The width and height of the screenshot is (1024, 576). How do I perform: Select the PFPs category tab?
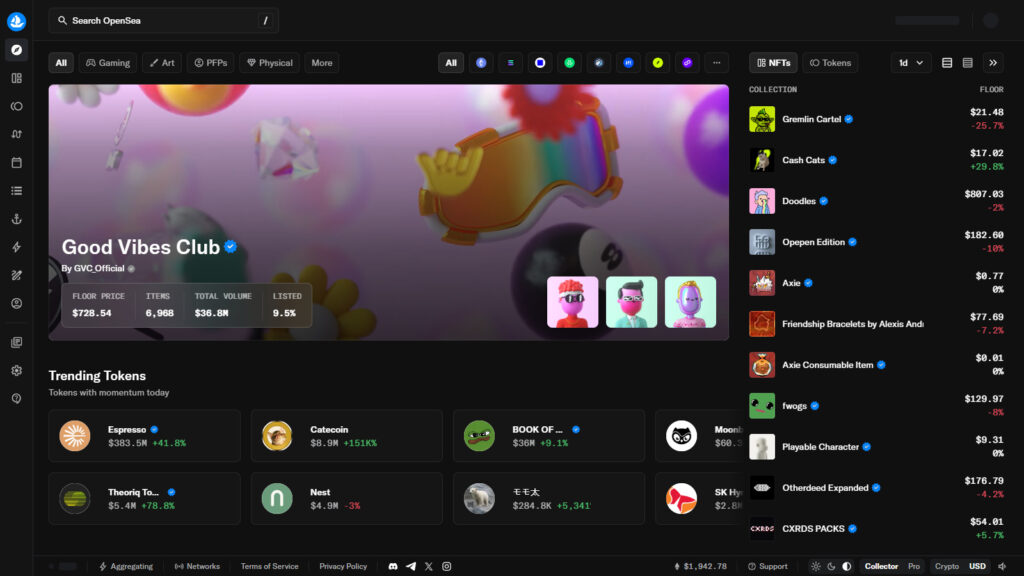(x=211, y=63)
